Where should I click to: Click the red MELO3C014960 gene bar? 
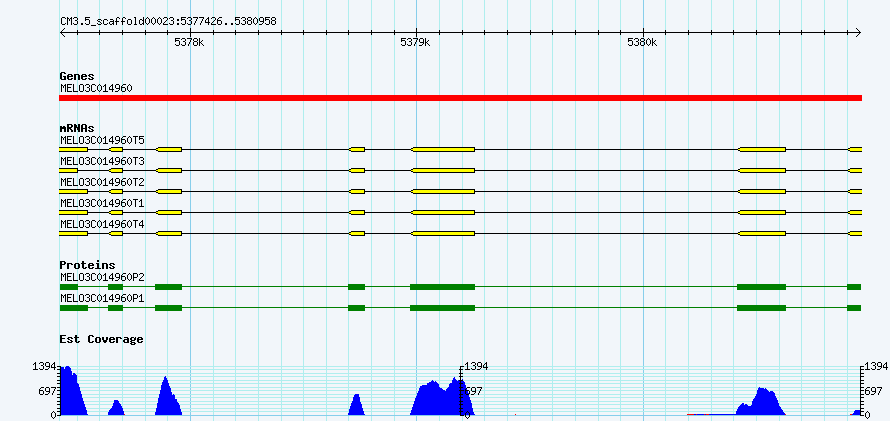(x=460, y=98)
